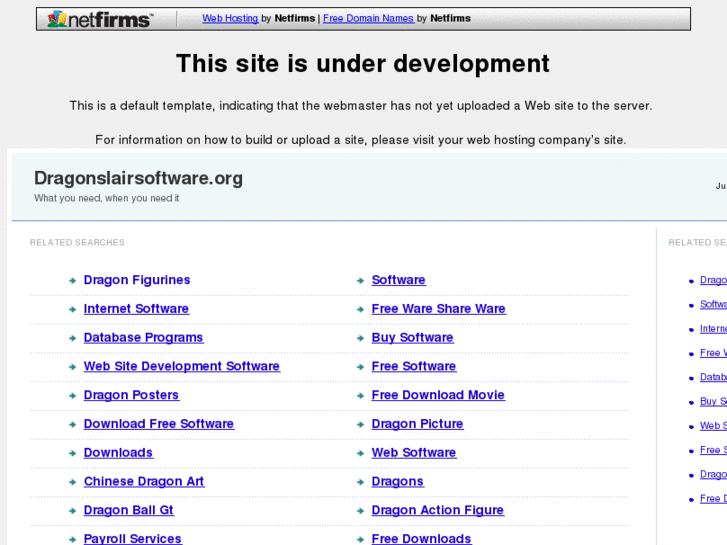Open the Database Programs search link
The image size is (727, 545).
click(143, 338)
